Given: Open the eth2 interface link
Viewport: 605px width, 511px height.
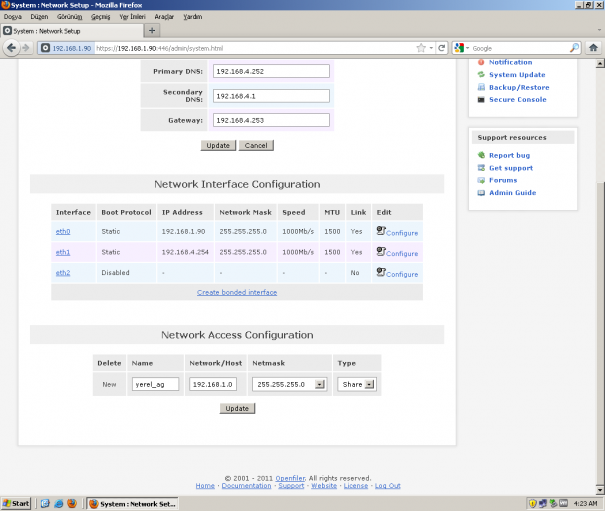Looking at the screenshot, I should click(x=63, y=272).
